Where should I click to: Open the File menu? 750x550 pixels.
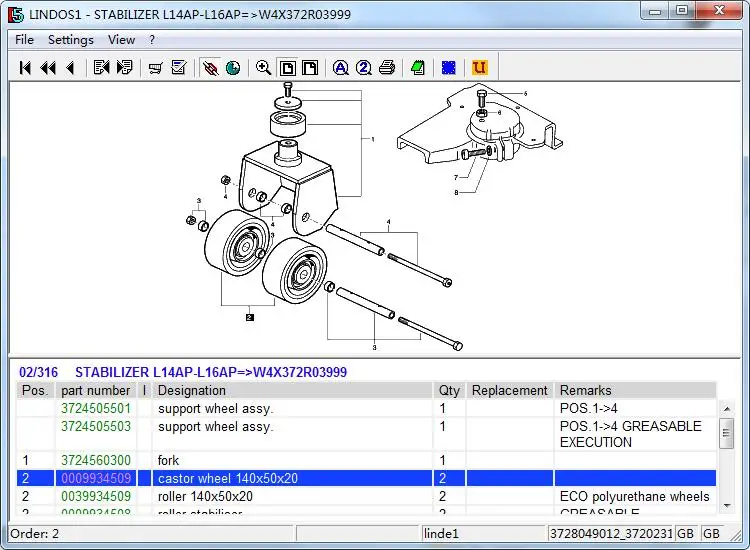[24, 40]
